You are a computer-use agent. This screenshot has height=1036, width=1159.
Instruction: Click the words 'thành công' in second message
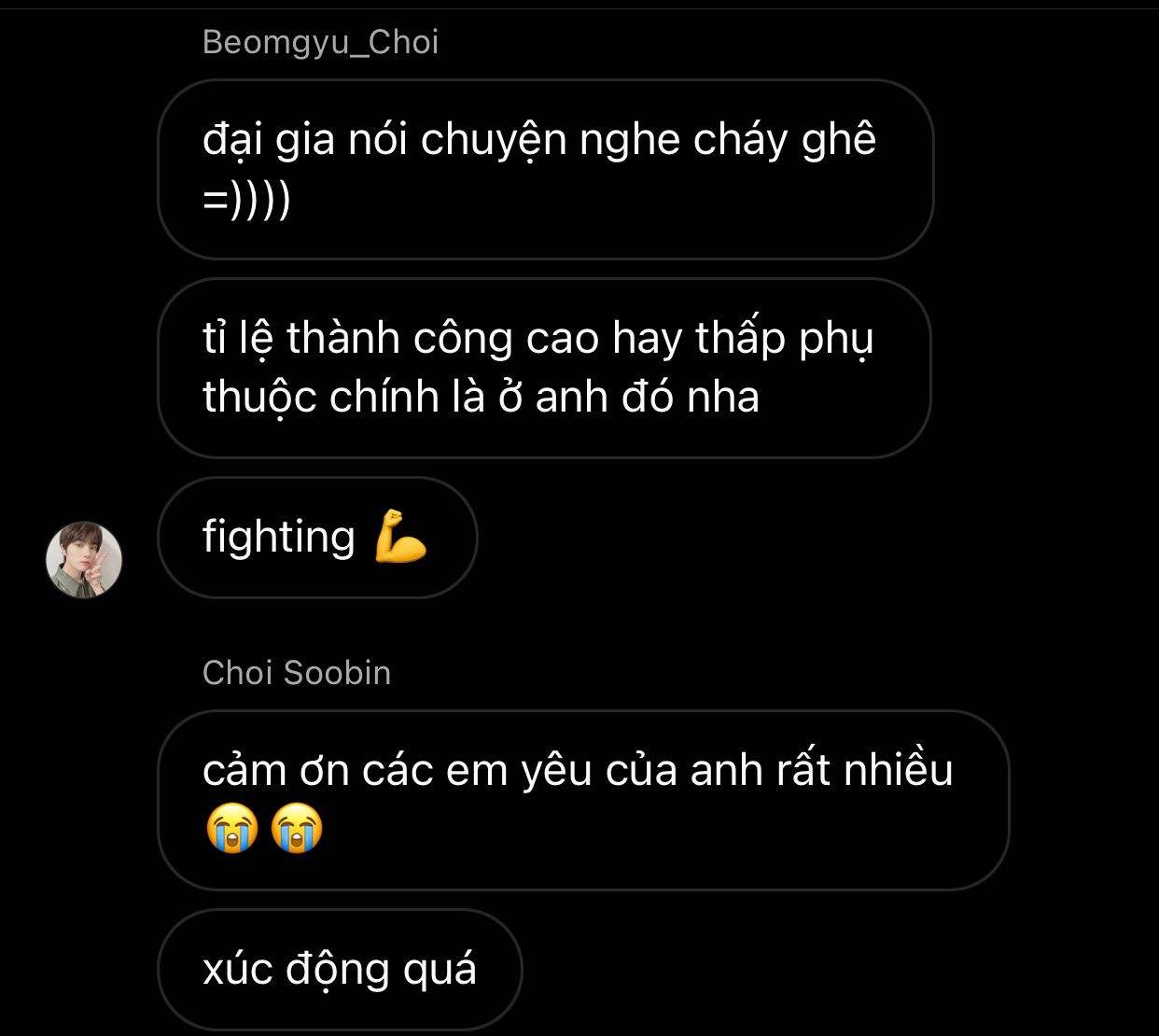(399, 338)
